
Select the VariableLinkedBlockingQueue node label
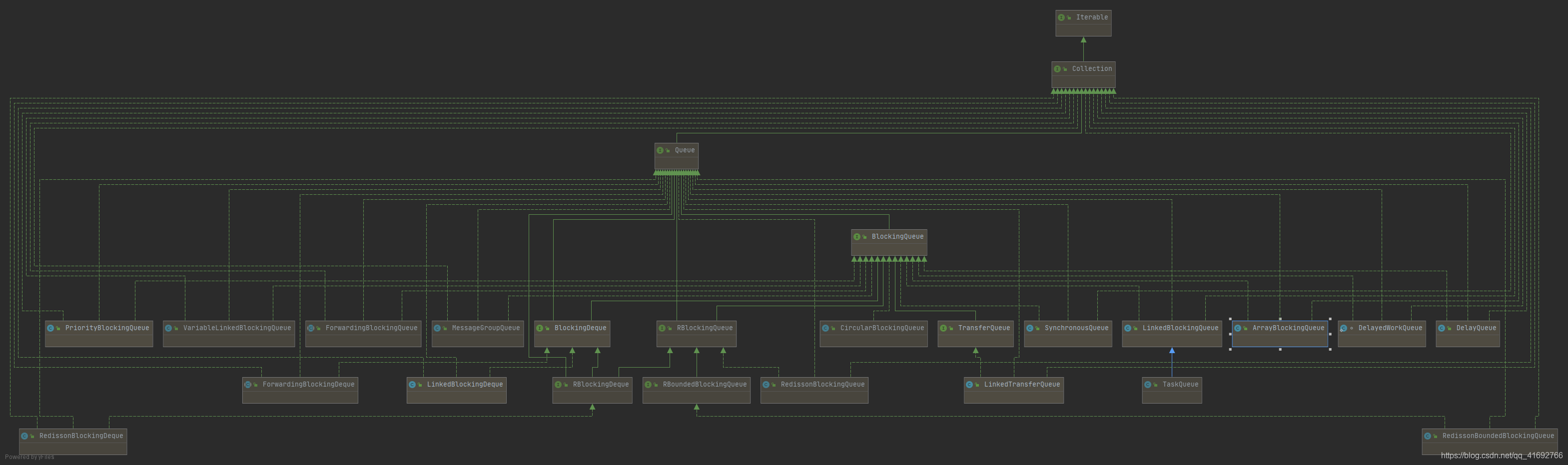(x=237, y=328)
